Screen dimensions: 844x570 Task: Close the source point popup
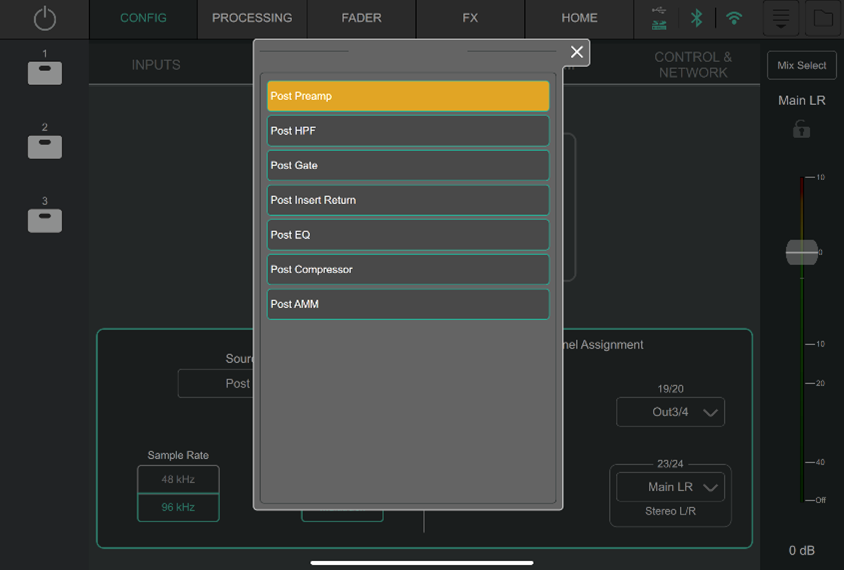(576, 52)
